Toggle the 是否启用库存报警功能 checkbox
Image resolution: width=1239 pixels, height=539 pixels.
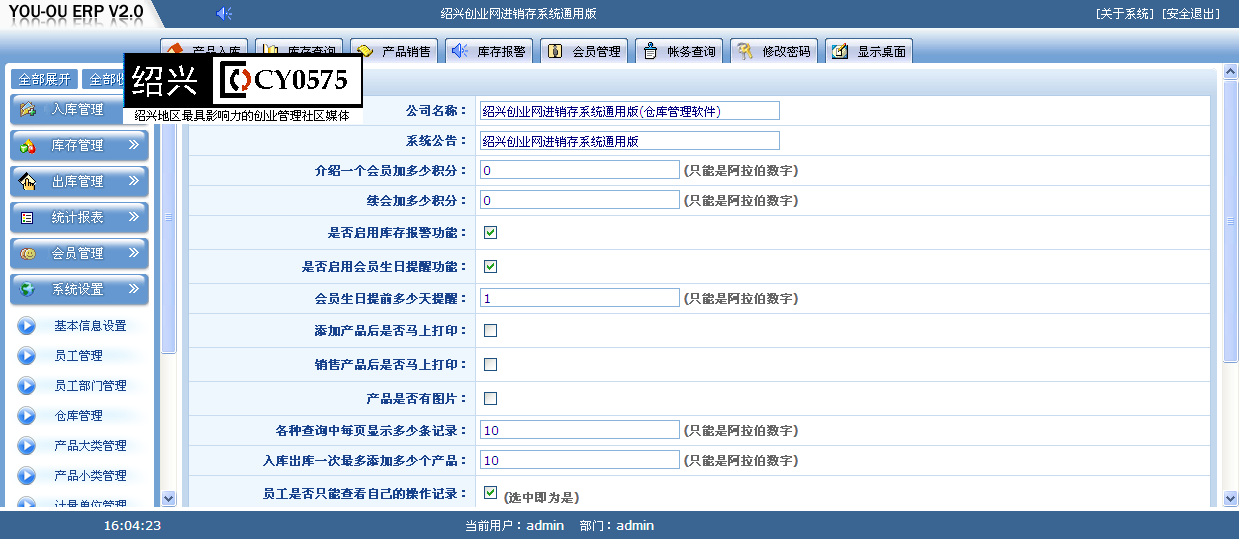click(490, 232)
